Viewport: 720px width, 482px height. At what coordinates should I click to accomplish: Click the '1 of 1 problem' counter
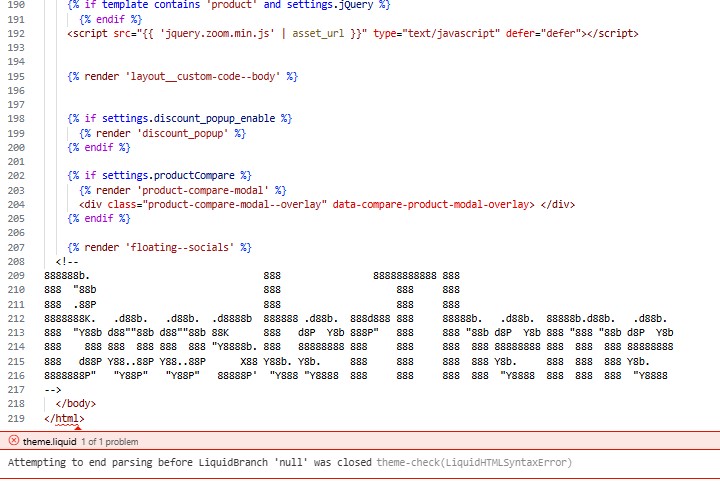(110, 442)
